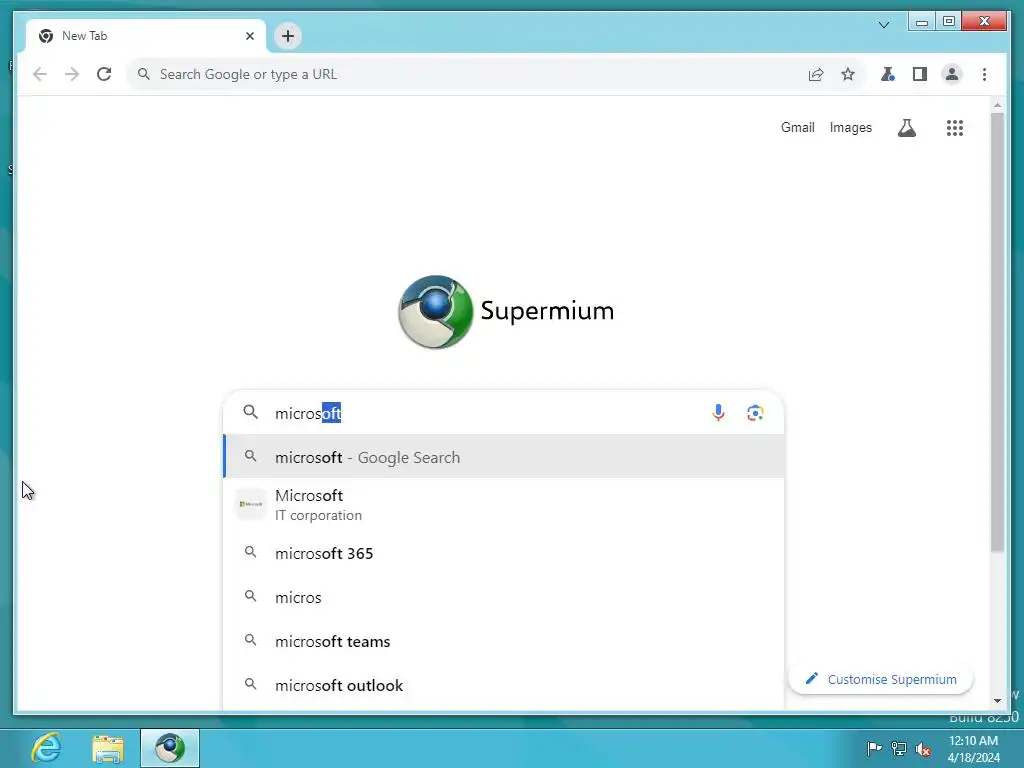This screenshot has height=768, width=1024.
Task: Click the magnifier icon in address bar
Action: (x=144, y=74)
